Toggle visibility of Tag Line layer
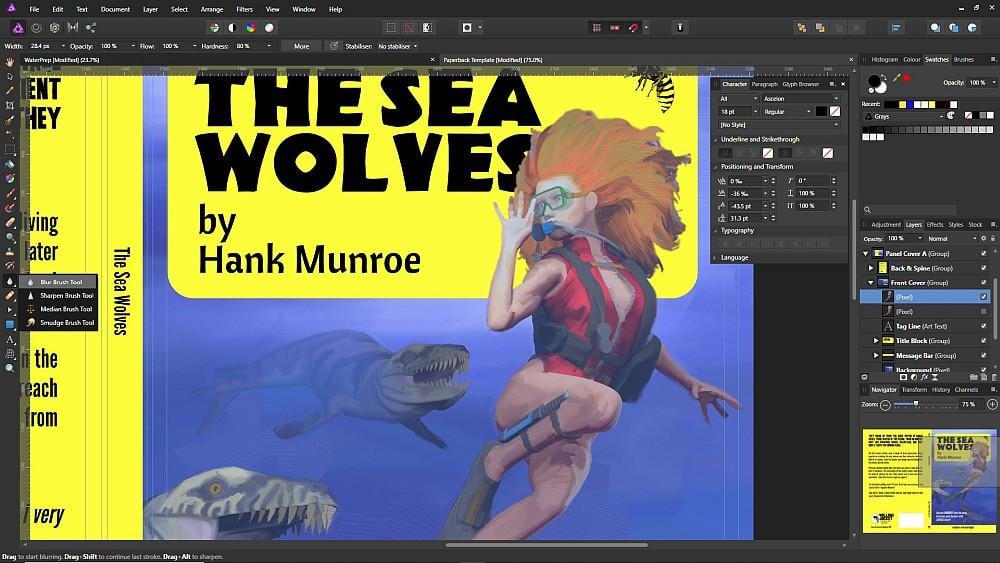Screen dimensions: 1000x563 pyautogui.click(x=983, y=326)
